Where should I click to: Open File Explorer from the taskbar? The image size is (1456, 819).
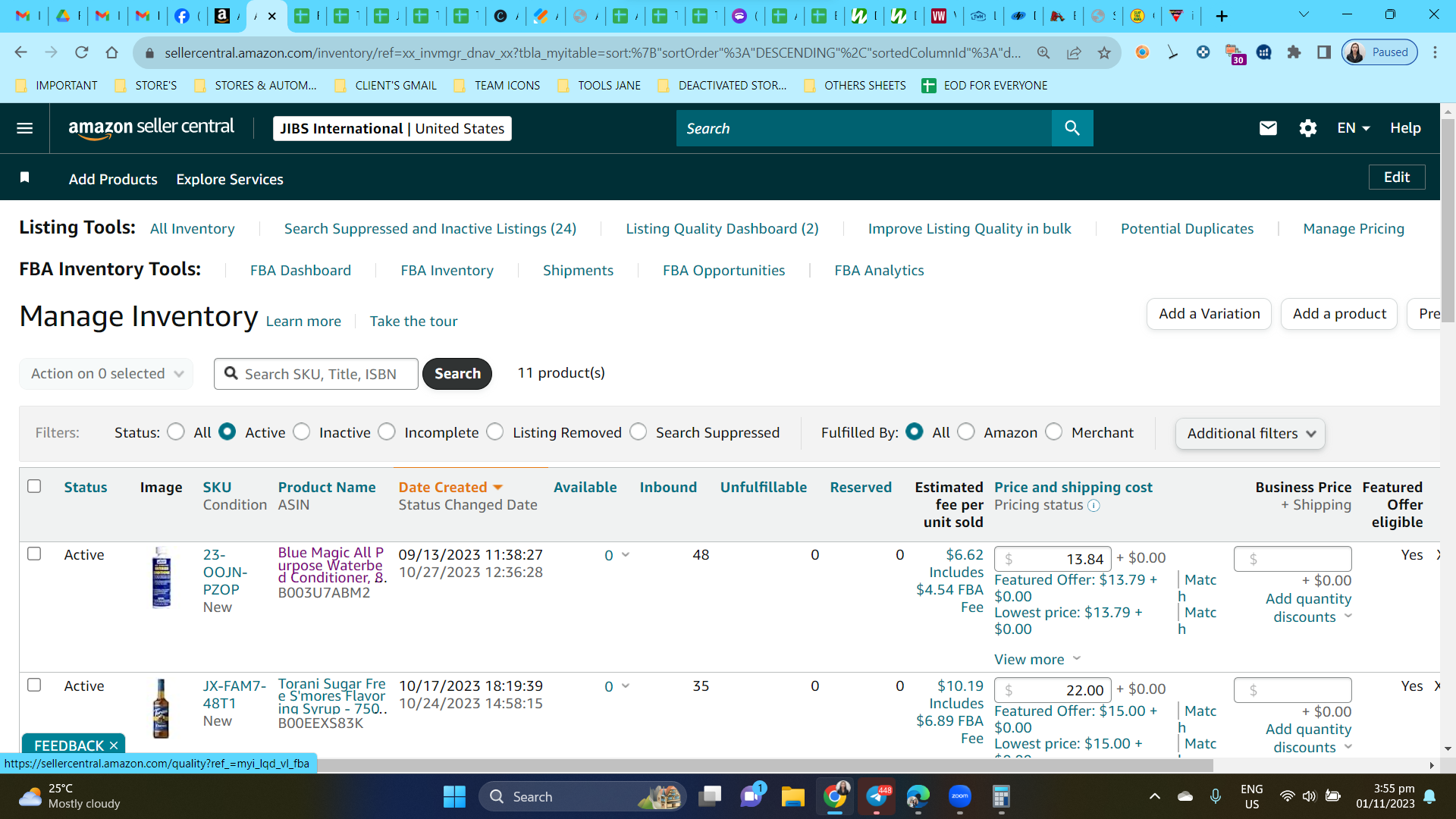pos(792,797)
